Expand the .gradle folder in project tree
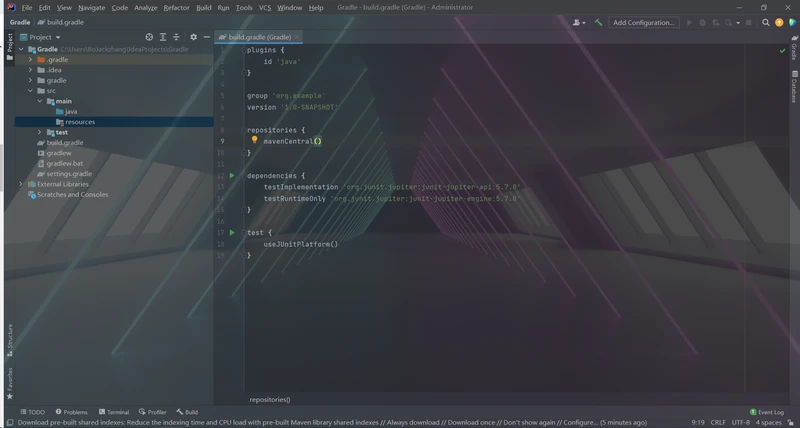 [x=30, y=60]
